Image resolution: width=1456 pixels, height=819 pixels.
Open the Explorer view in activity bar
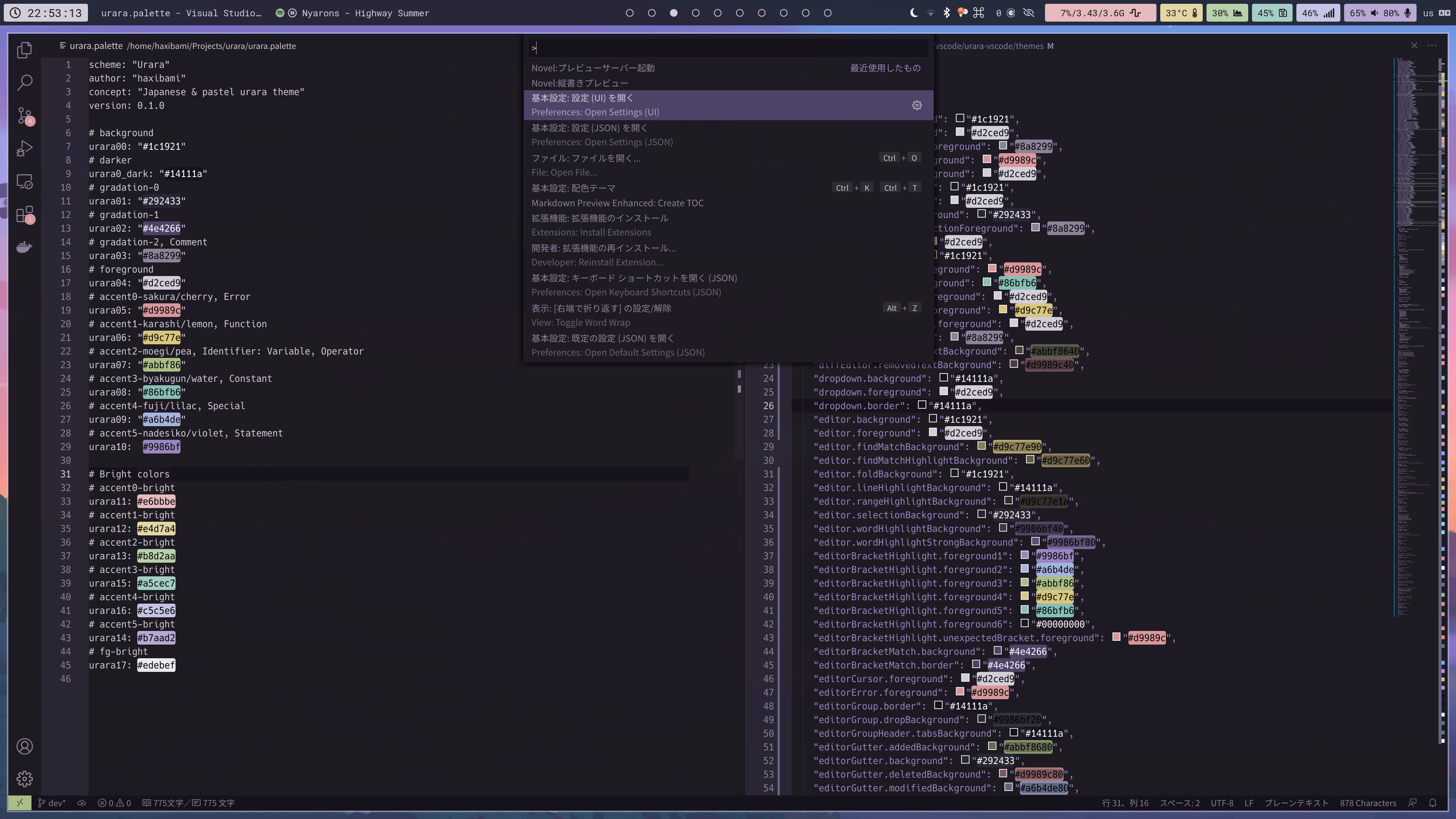tap(24, 50)
